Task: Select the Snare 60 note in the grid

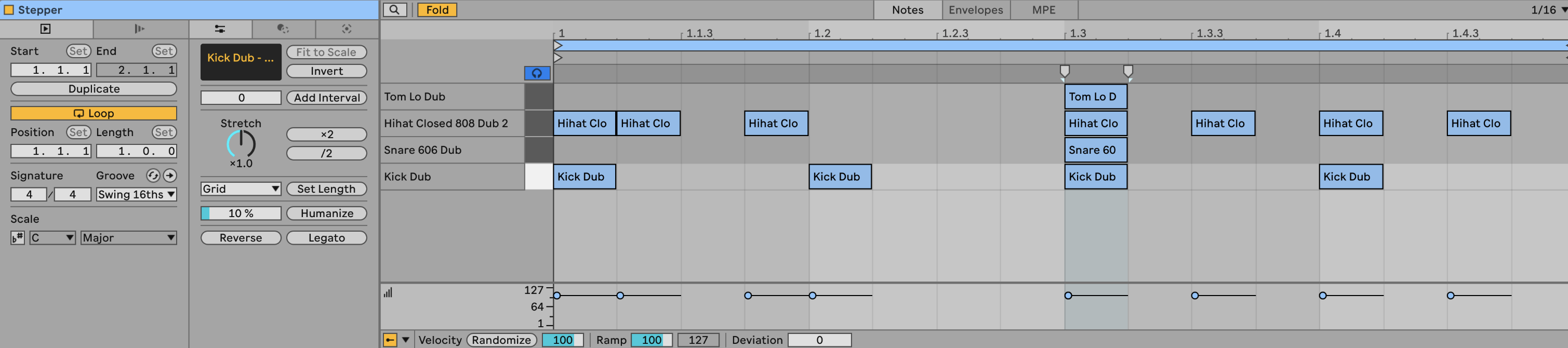Action: tap(1095, 150)
